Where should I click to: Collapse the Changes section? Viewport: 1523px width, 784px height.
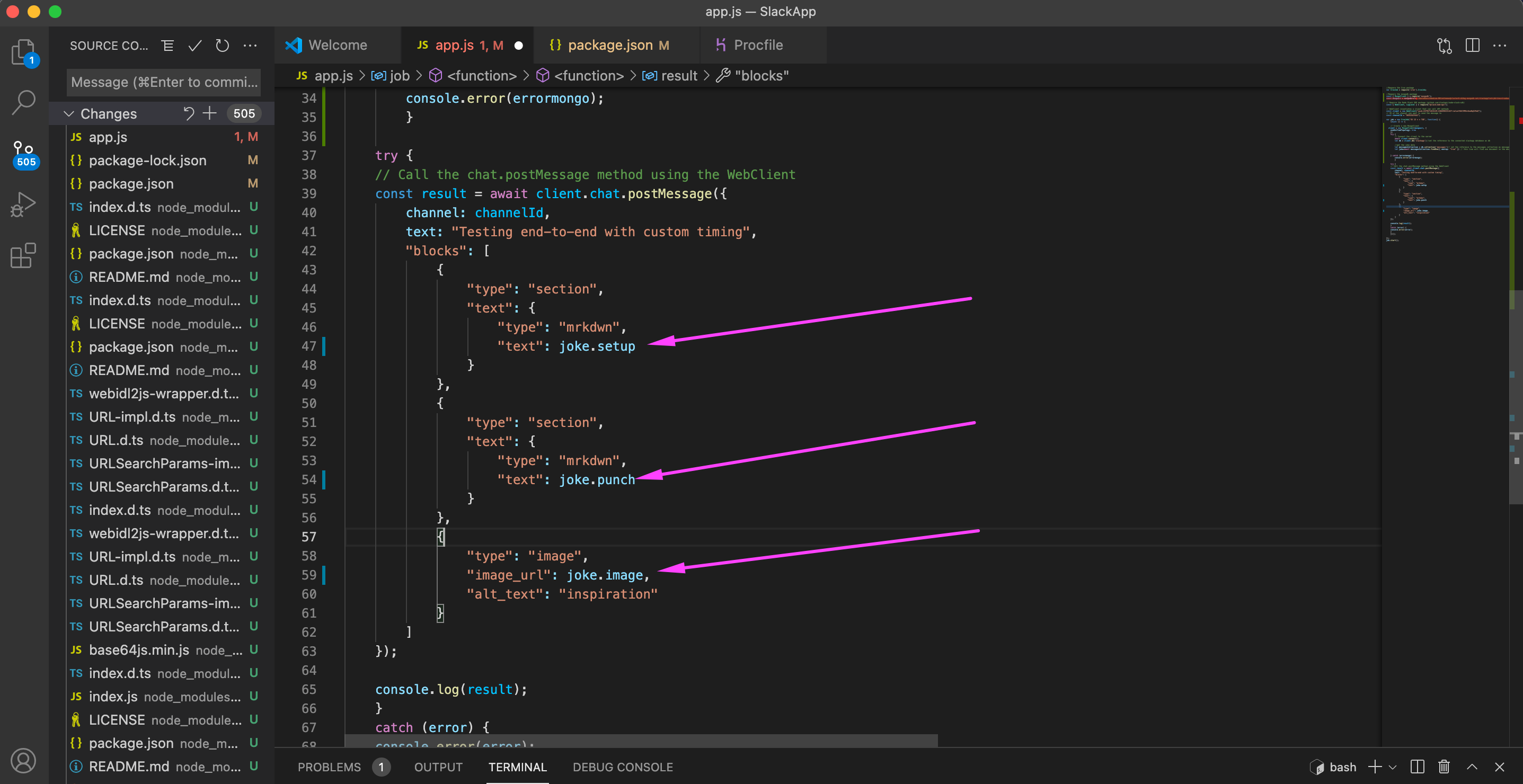pos(68,113)
